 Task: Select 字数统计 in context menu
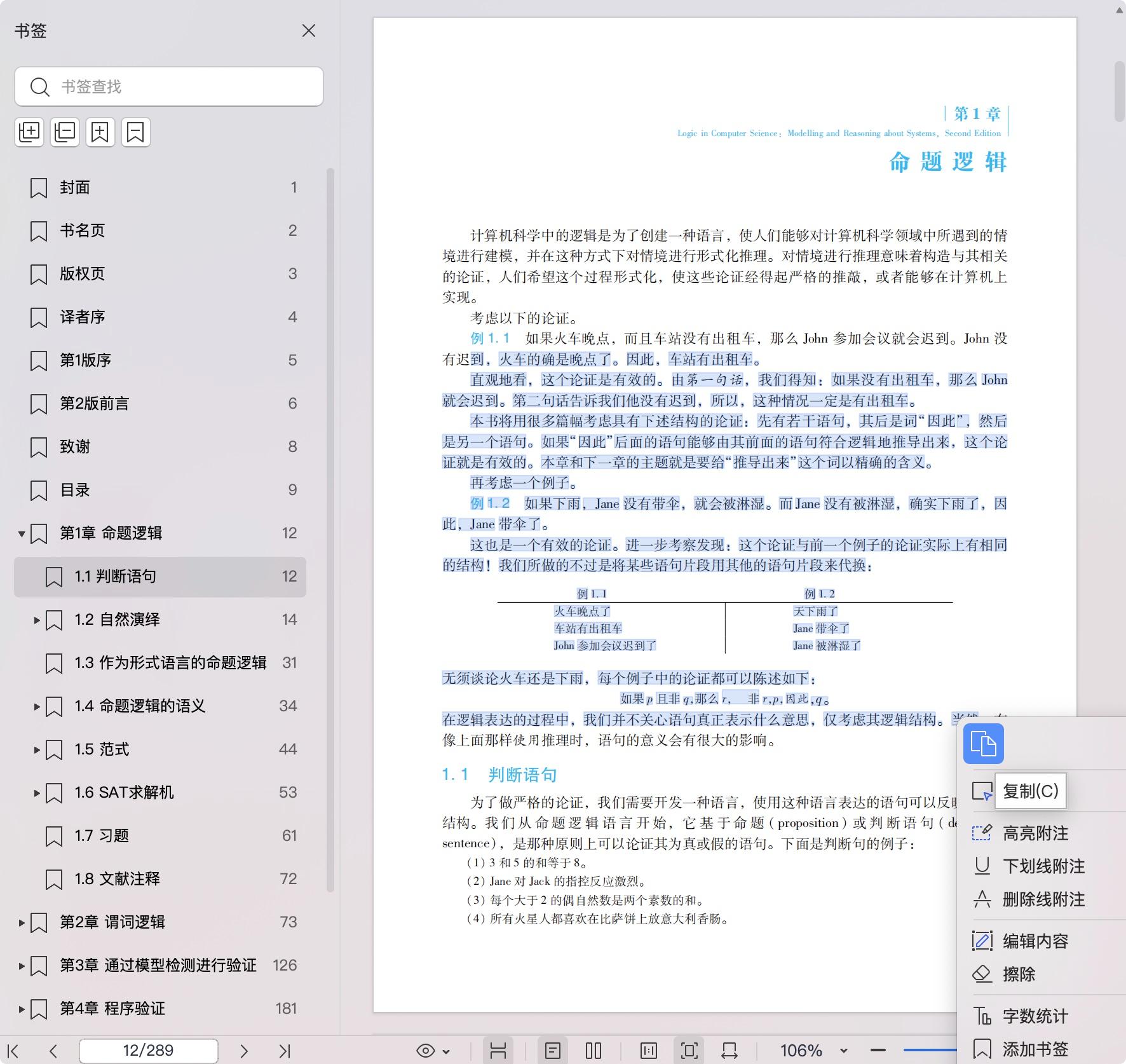(1034, 1016)
